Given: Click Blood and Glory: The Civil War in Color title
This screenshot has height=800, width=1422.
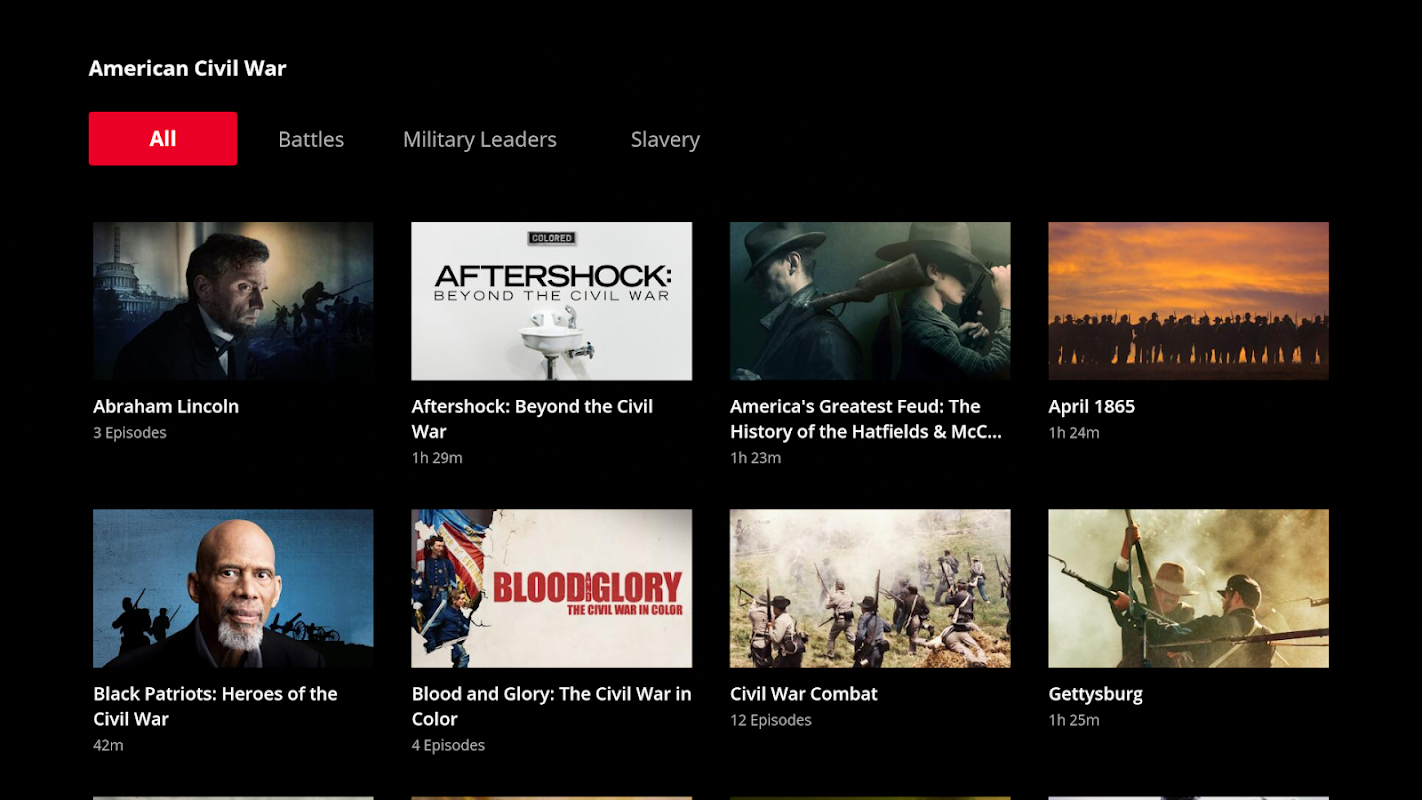Looking at the screenshot, I should (x=552, y=706).
